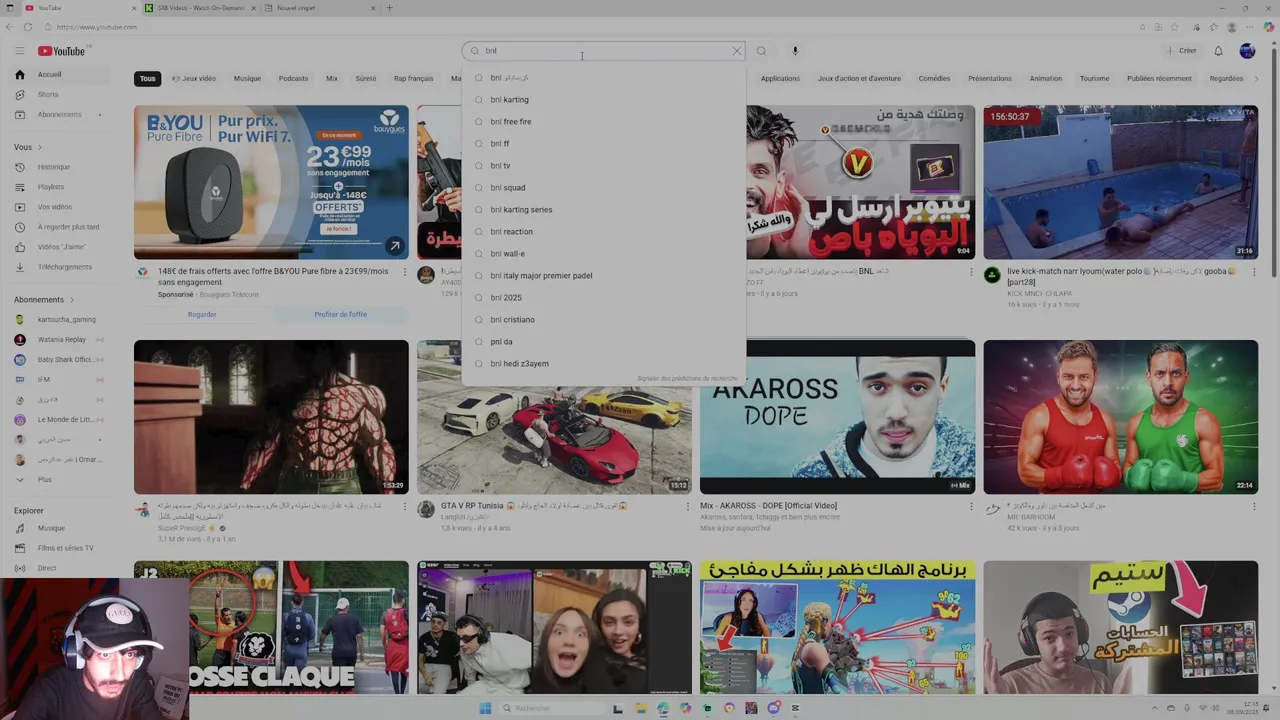Expand the Abonnements section header
Viewport: 1280px width, 720px height.
point(43,300)
